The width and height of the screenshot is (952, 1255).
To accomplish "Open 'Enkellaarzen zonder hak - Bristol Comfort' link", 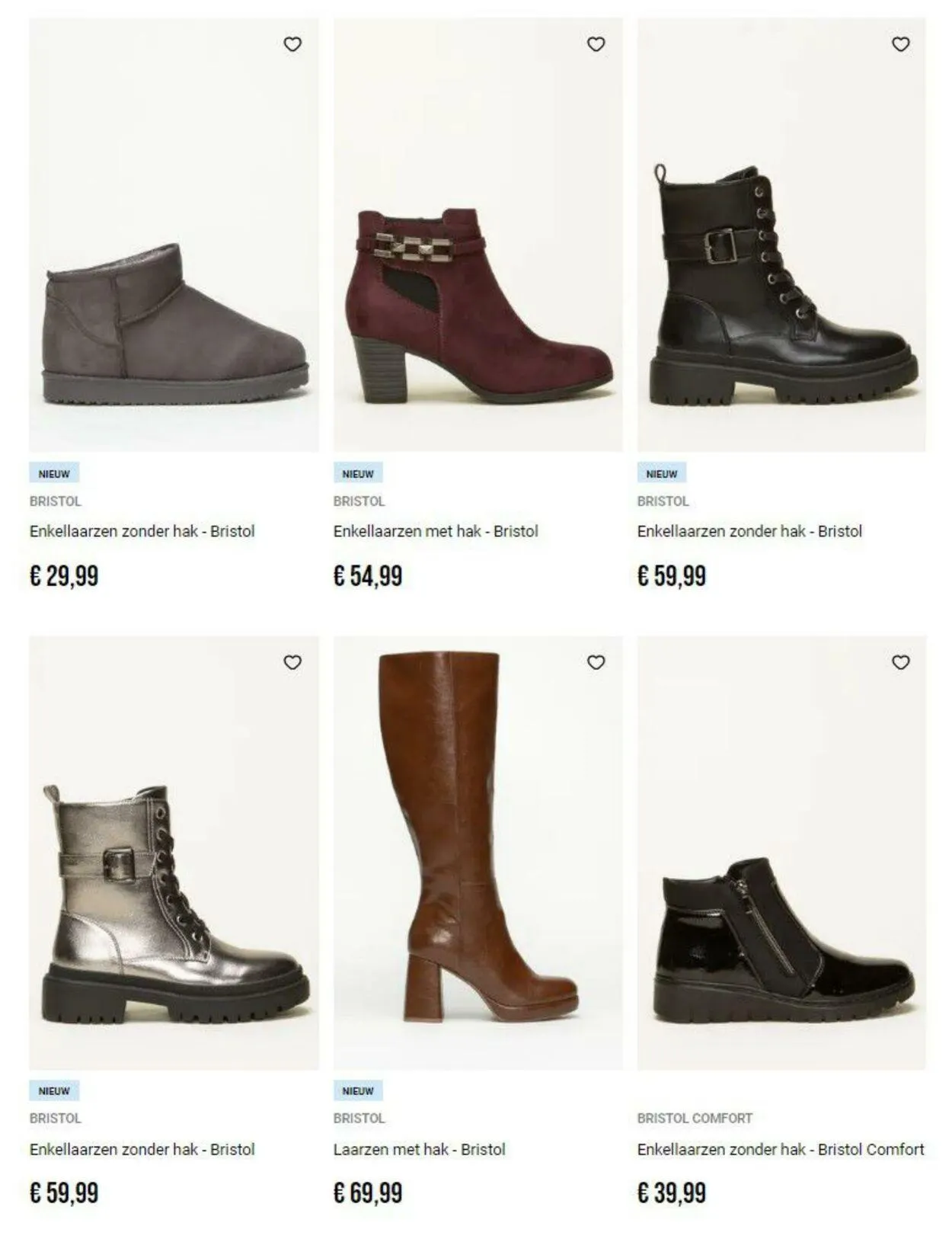I will point(781,1149).
